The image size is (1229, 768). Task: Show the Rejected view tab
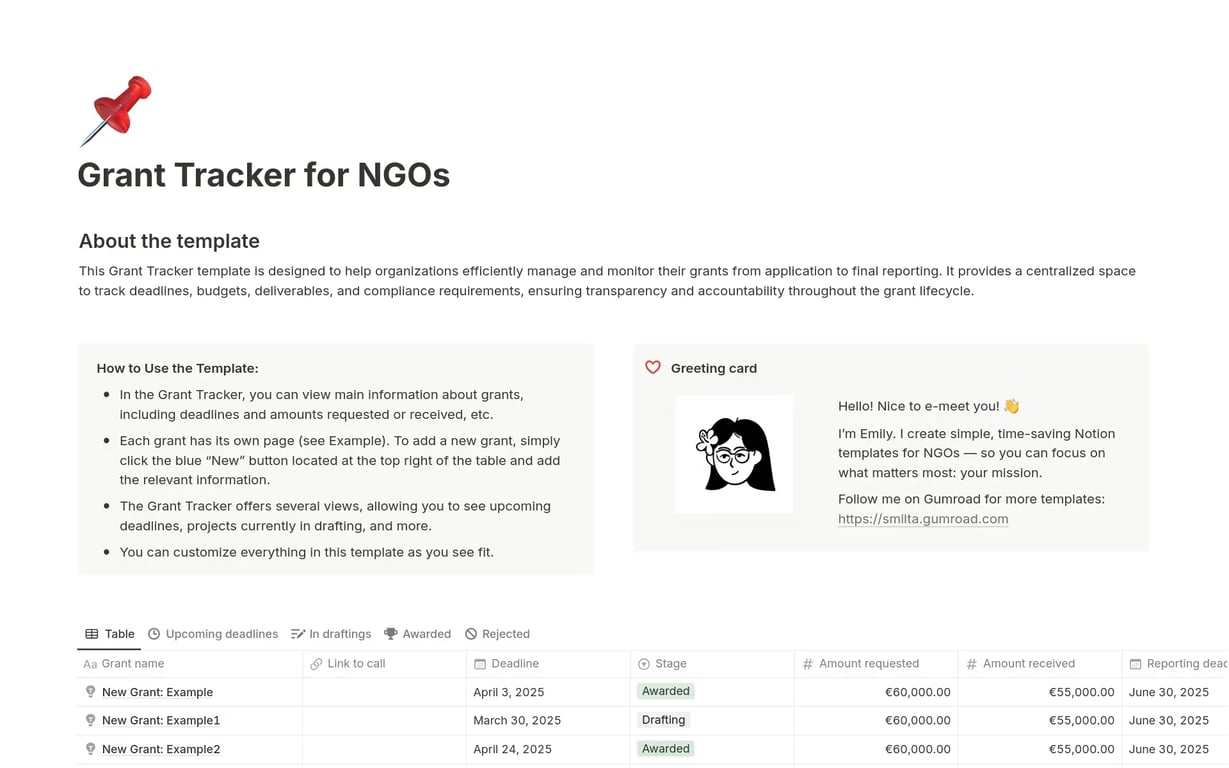point(497,634)
